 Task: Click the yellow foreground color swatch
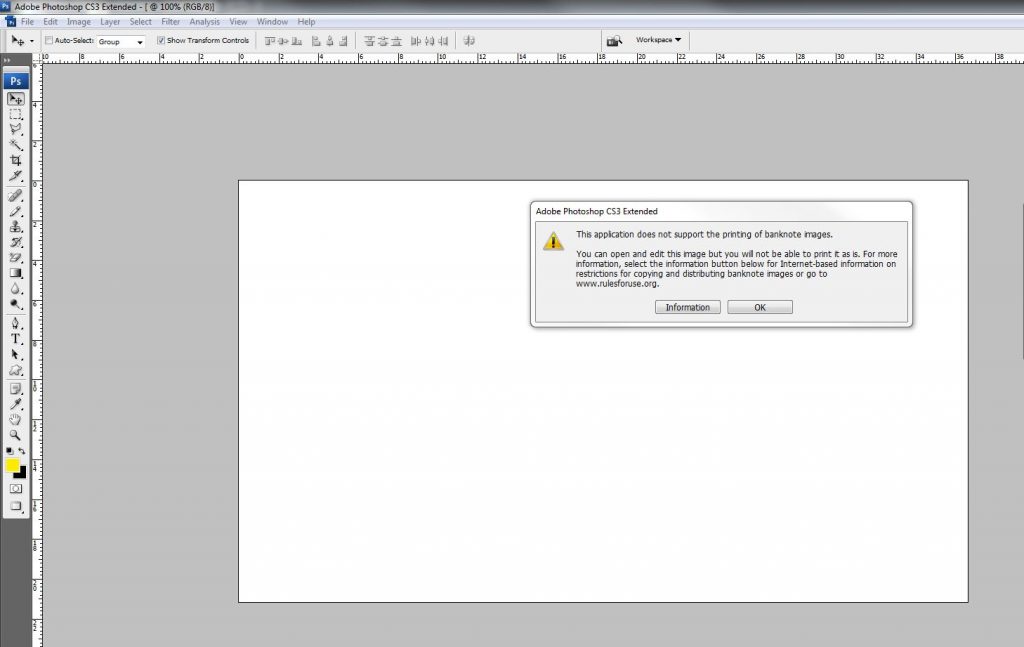click(13, 466)
